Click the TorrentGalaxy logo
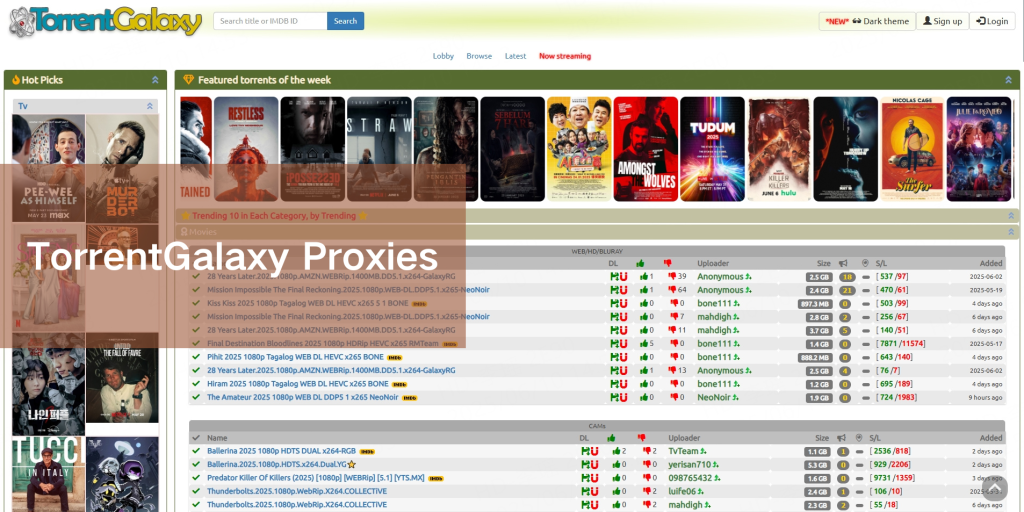This screenshot has height=512, width=1024. point(106,21)
